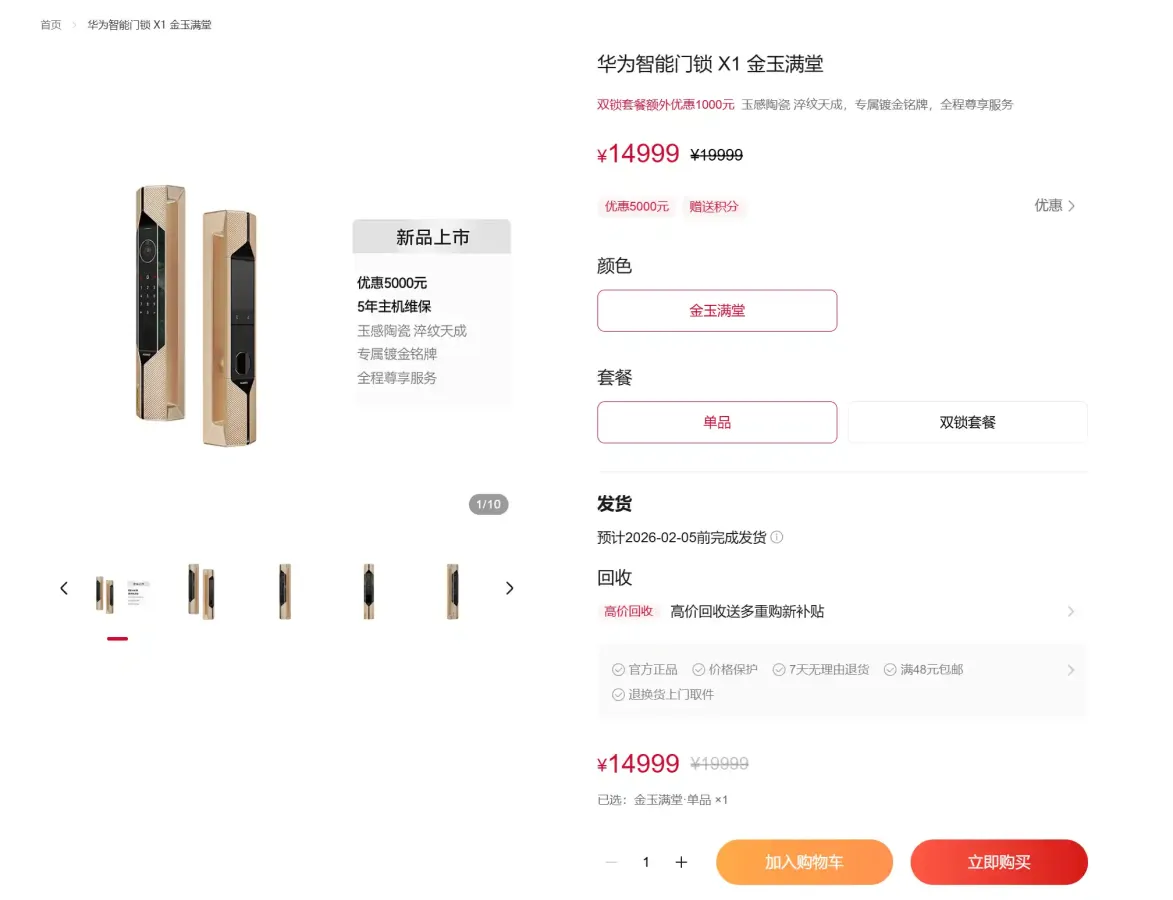
Task: Click 加入购物车 add to cart button
Action: 804,862
